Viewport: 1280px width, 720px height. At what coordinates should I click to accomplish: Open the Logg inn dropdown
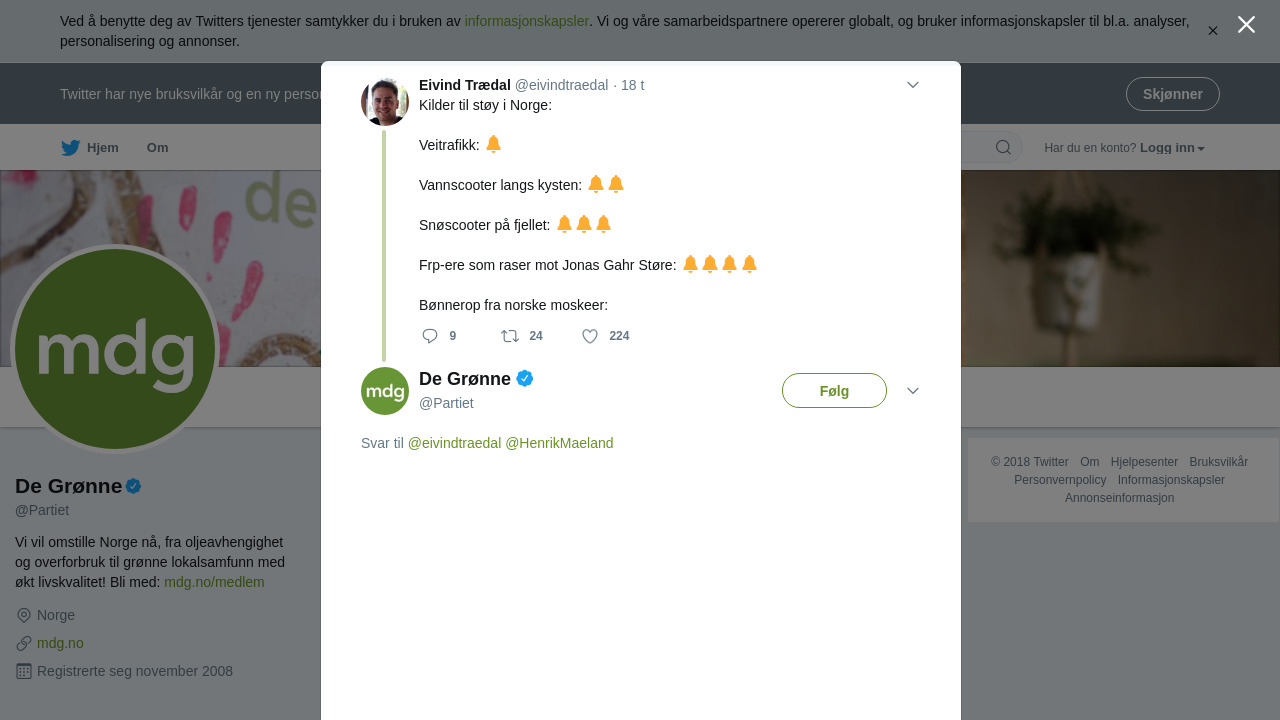[x=1172, y=148]
